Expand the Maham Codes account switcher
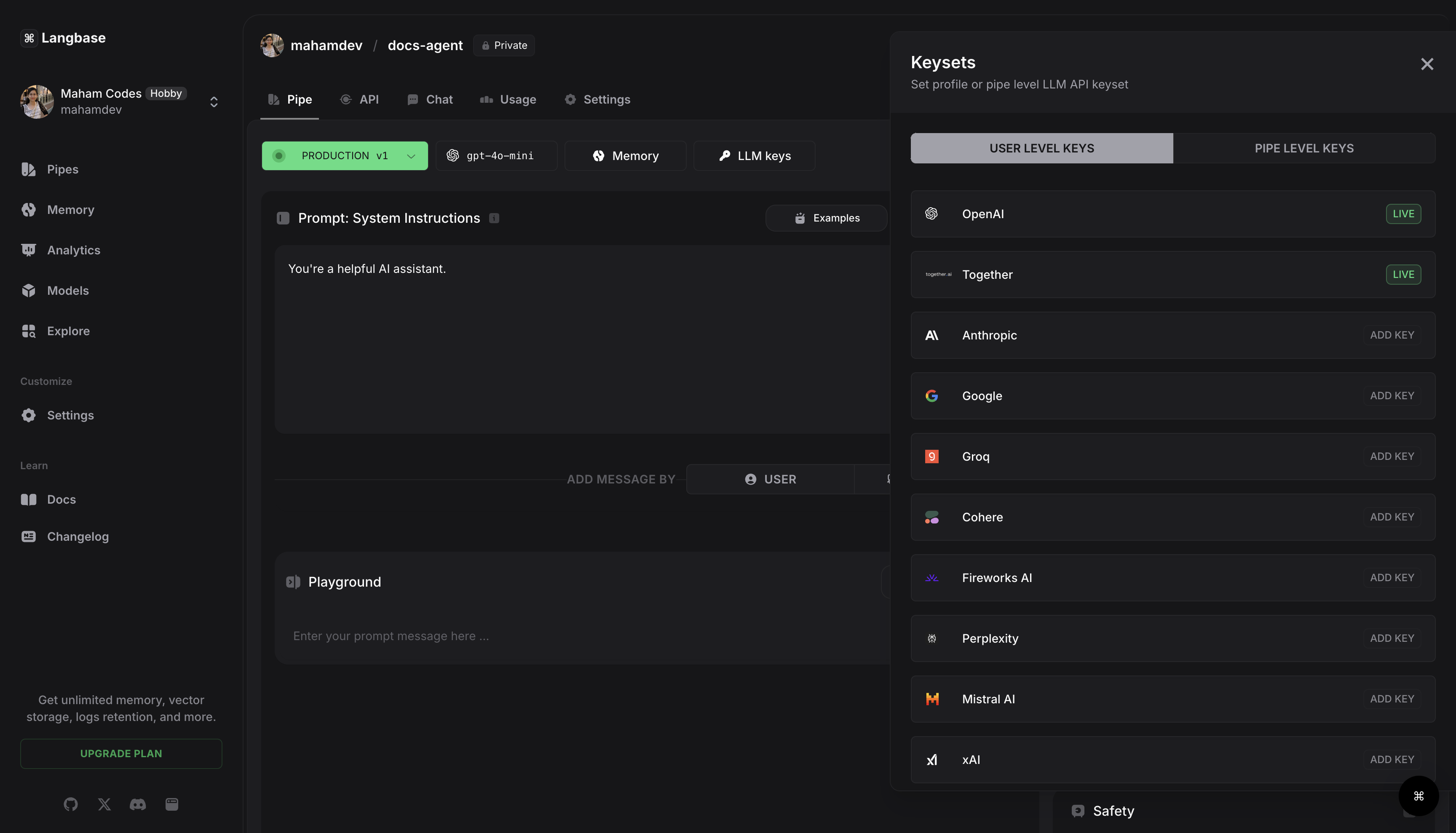The height and width of the screenshot is (833, 1456). [x=214, y=102]
